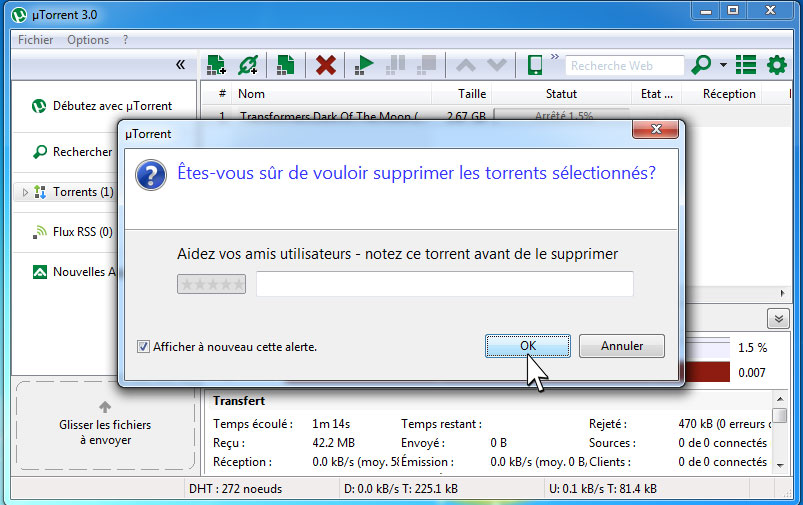The image size is (803, 505).
Task: Click the Nouvelles green sidebar icon
Action: point(40,272)
